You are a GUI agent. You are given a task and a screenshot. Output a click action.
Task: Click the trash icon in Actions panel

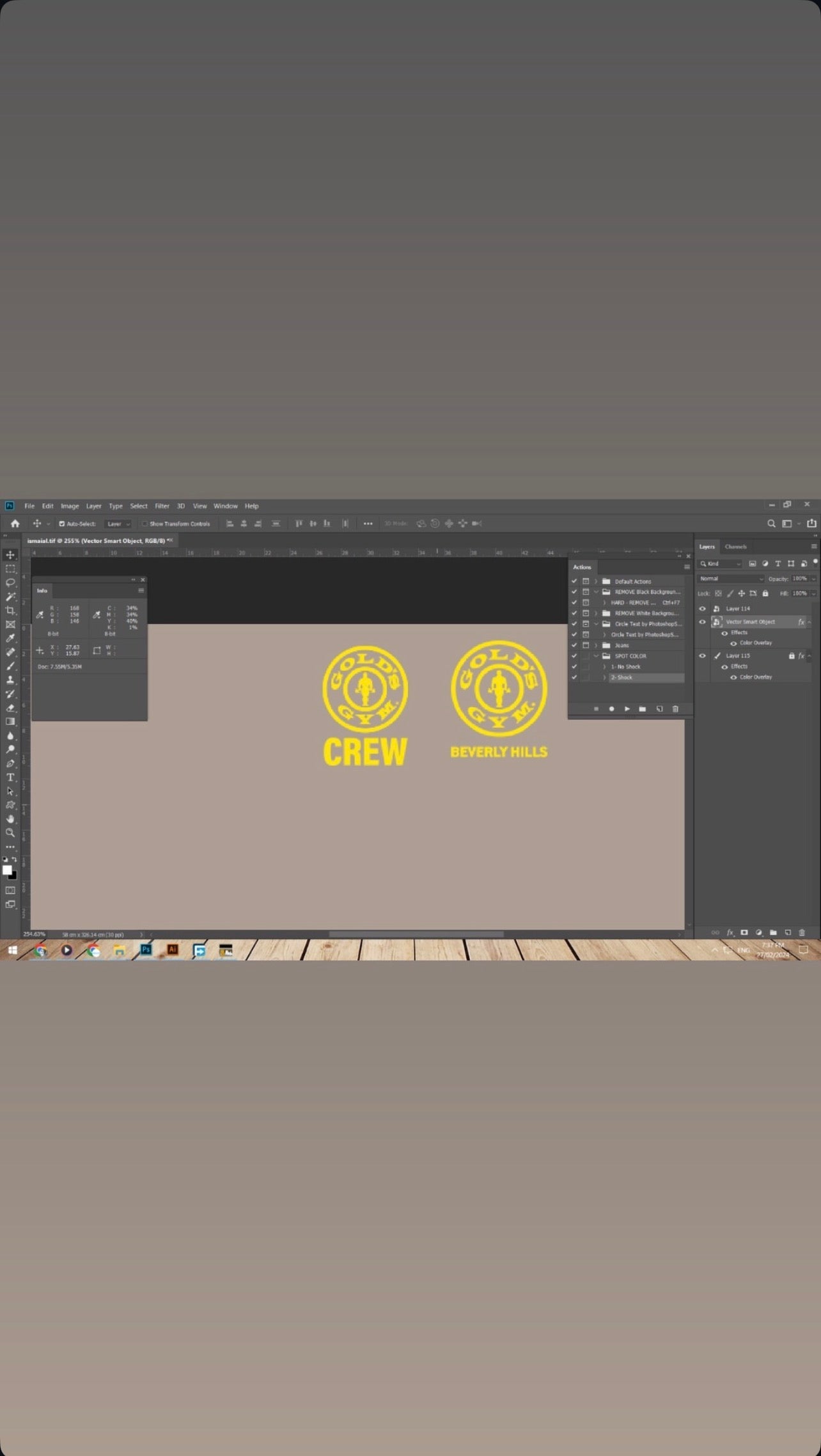tap(675, 708)
